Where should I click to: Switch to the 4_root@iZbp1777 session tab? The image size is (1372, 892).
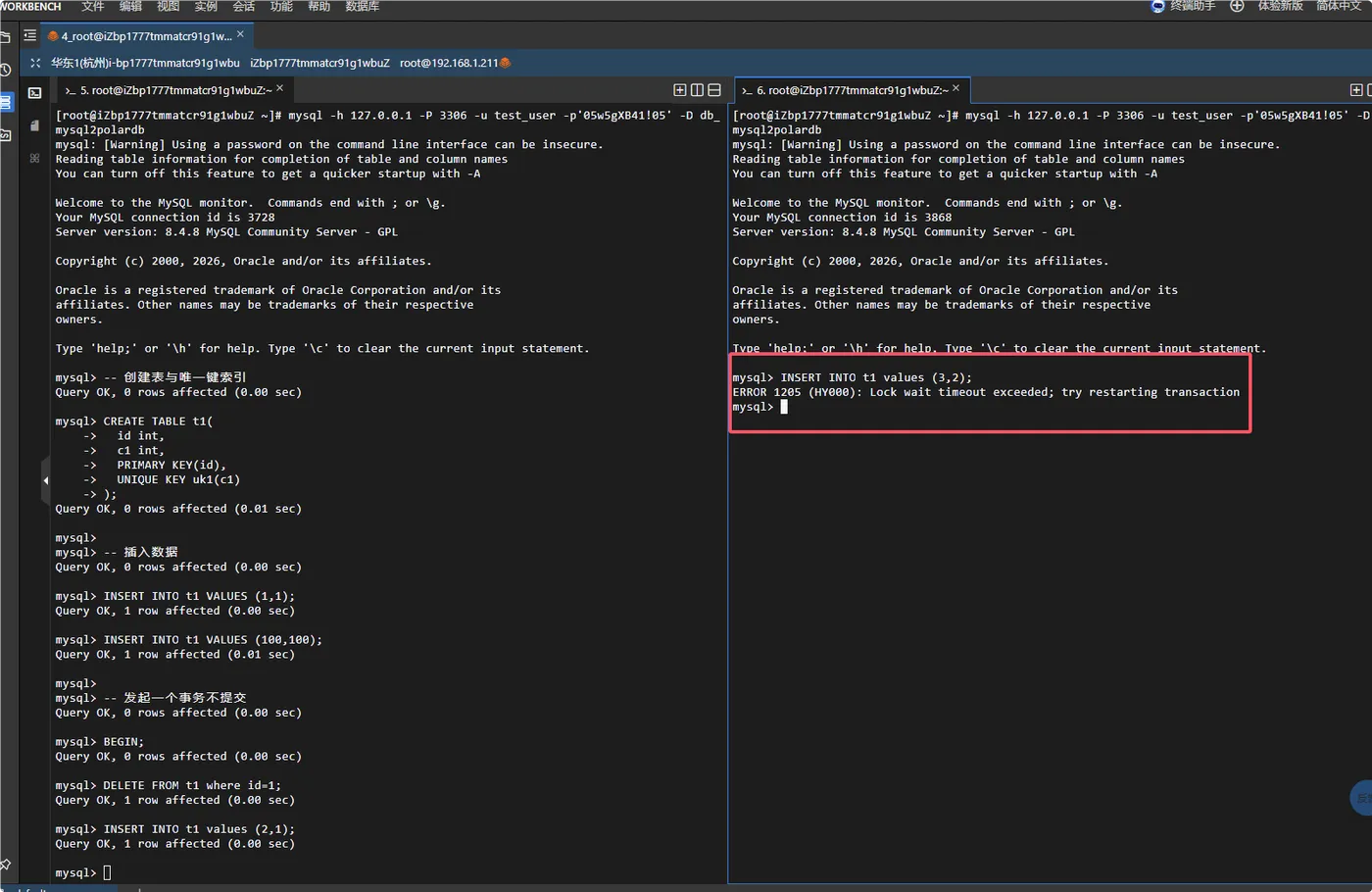(146, 36)
